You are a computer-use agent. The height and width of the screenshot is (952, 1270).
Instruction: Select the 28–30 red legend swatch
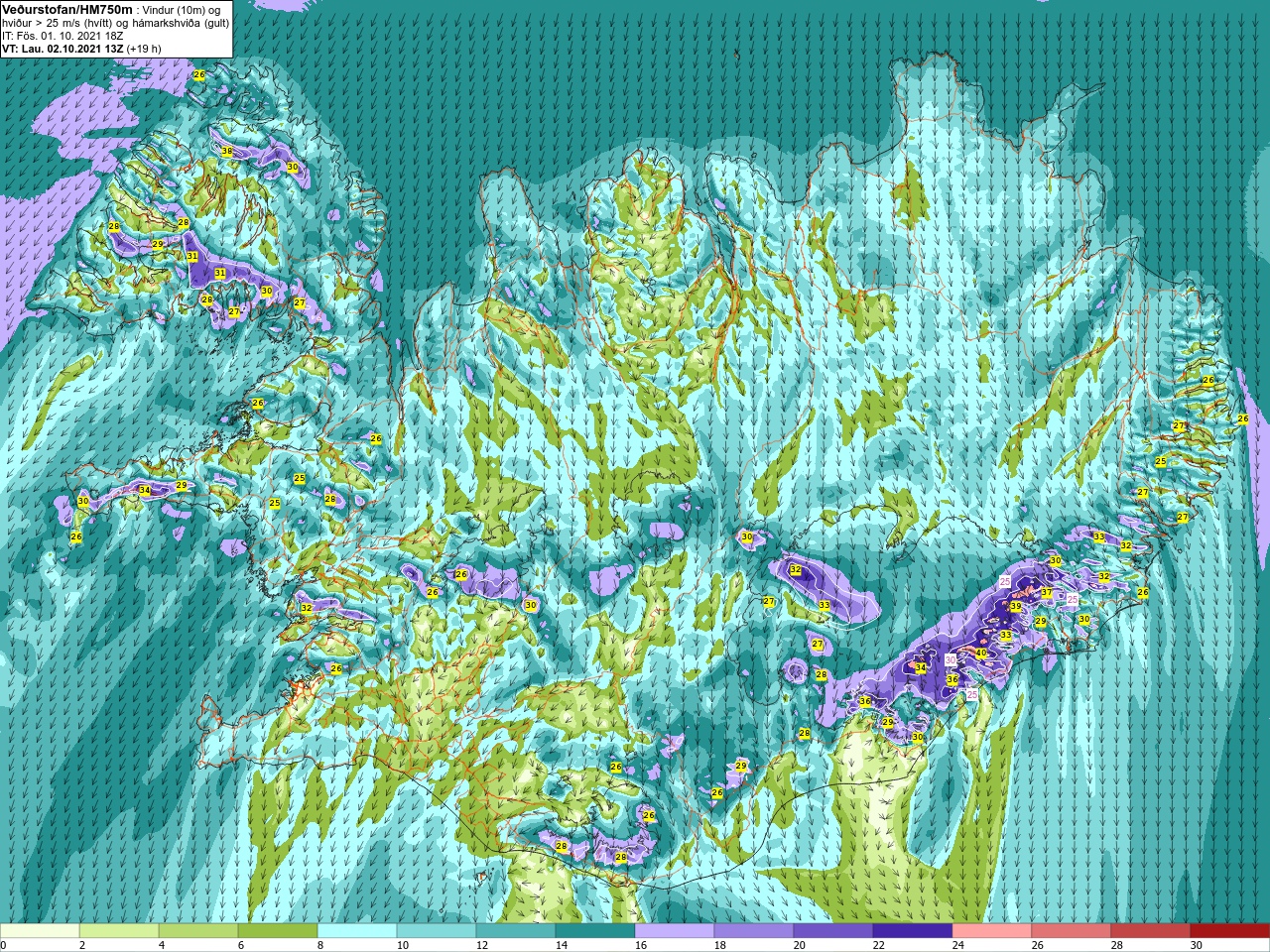tap(1151, 930)
